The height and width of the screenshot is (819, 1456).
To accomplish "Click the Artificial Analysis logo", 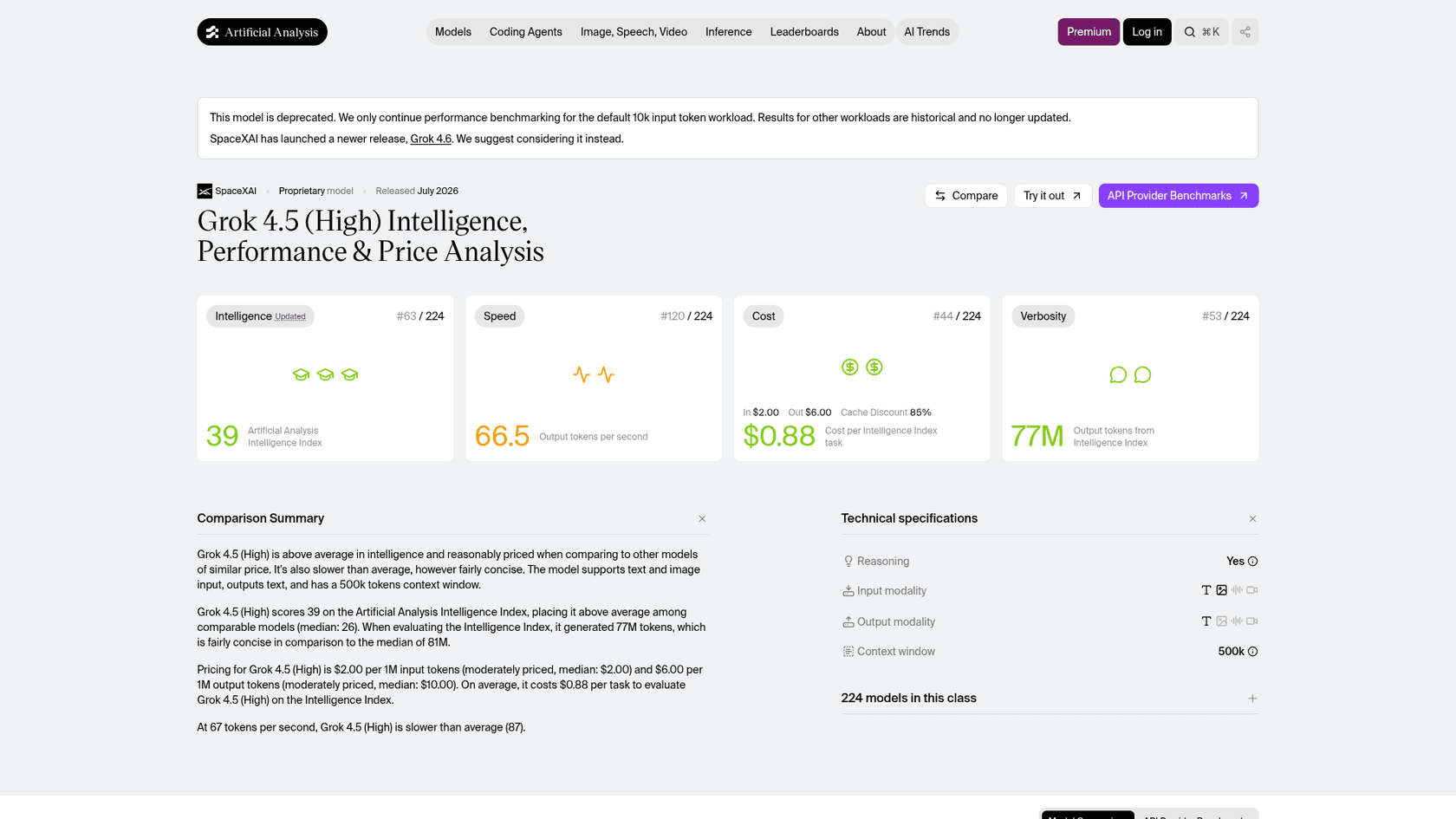I will (262, 32).
